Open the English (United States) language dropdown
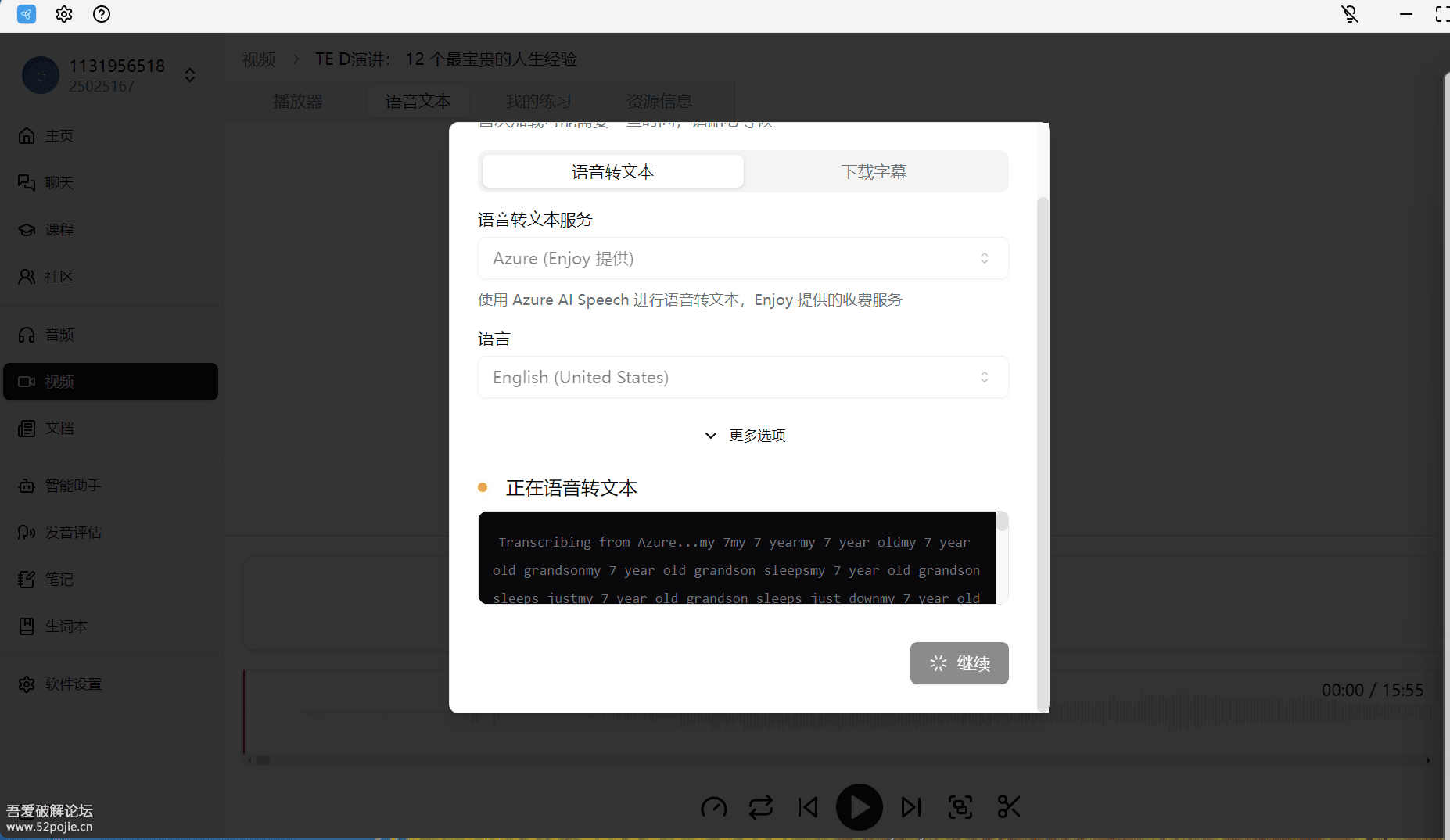 pos(742,377)
